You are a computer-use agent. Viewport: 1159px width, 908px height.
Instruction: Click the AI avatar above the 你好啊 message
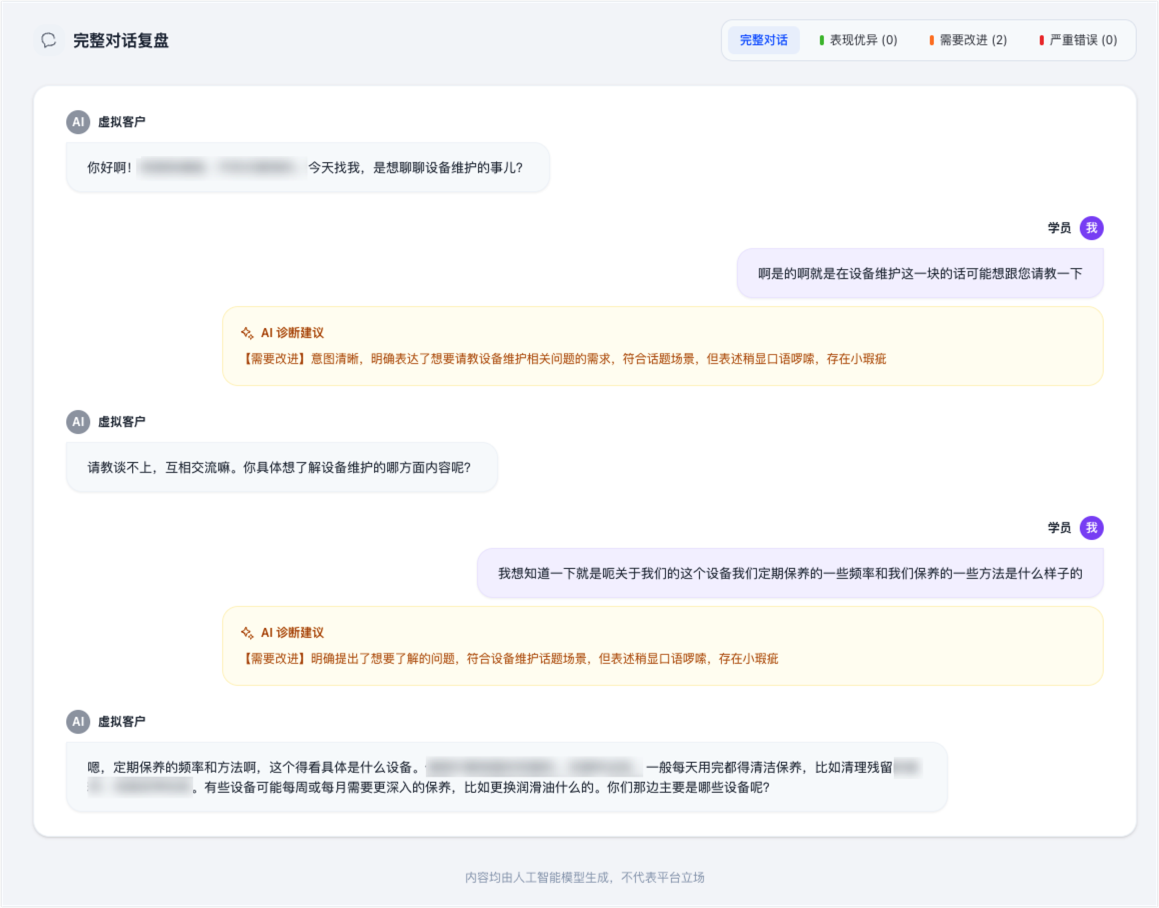pos(78,122)
